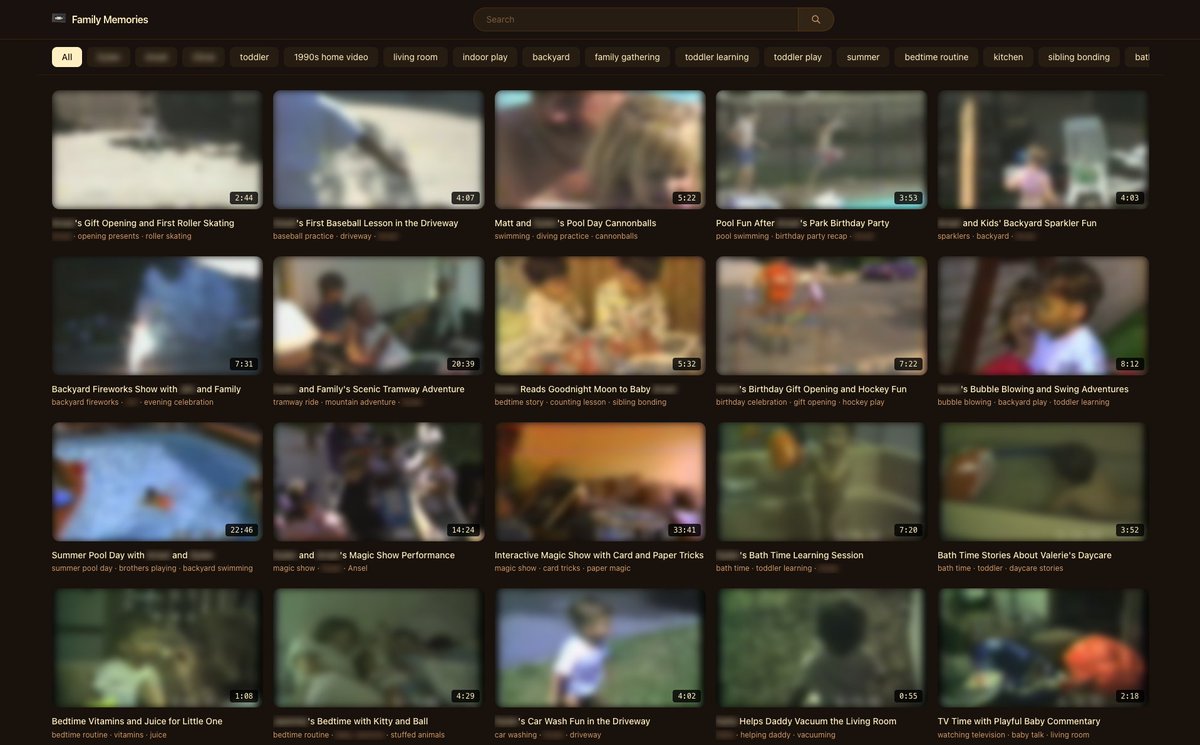Click the 'cannonballs' tag text

click(x=616, y=236)
